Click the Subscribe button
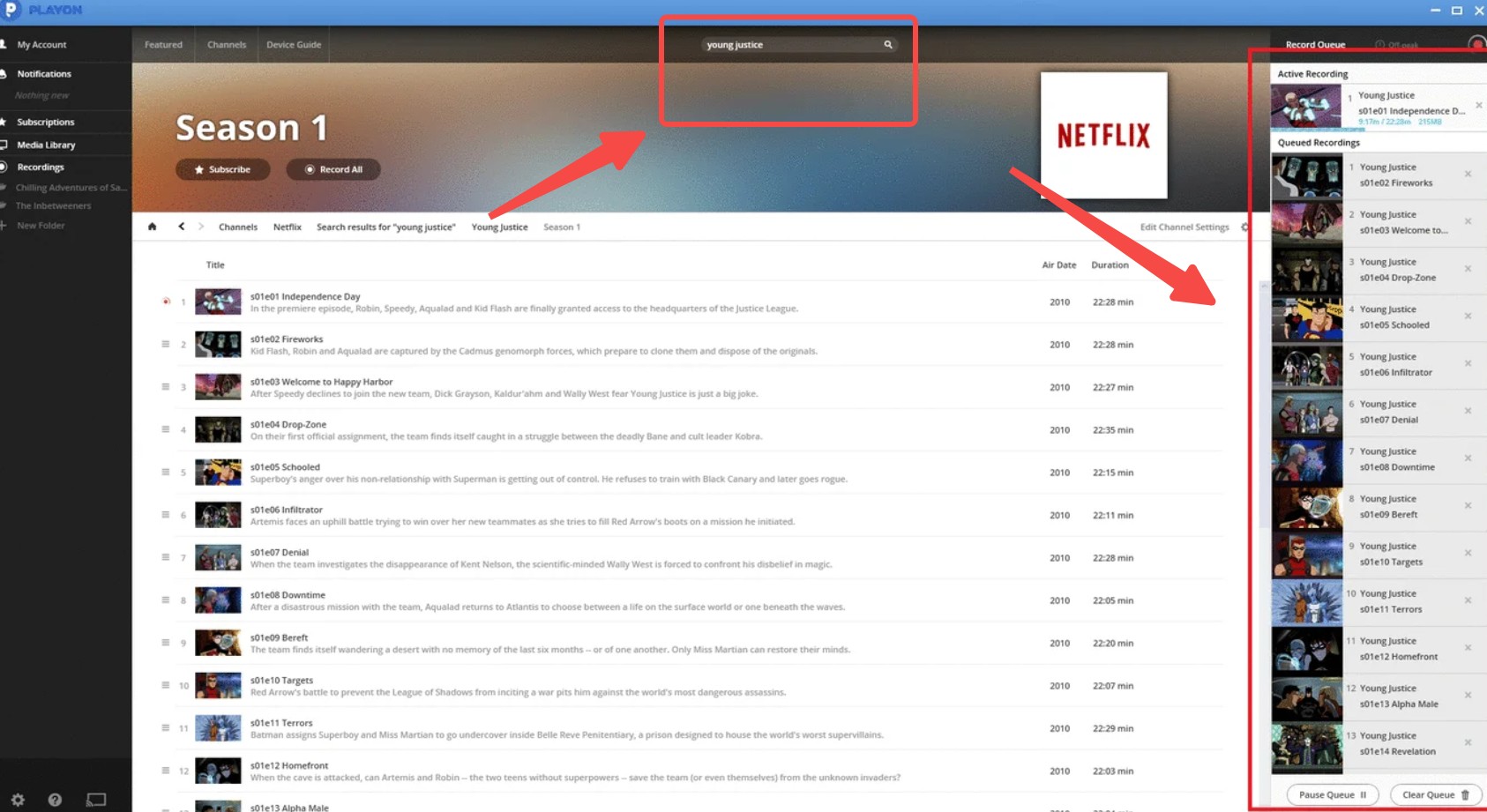This screenshot has height=812, width=1487. click(222, 169)
